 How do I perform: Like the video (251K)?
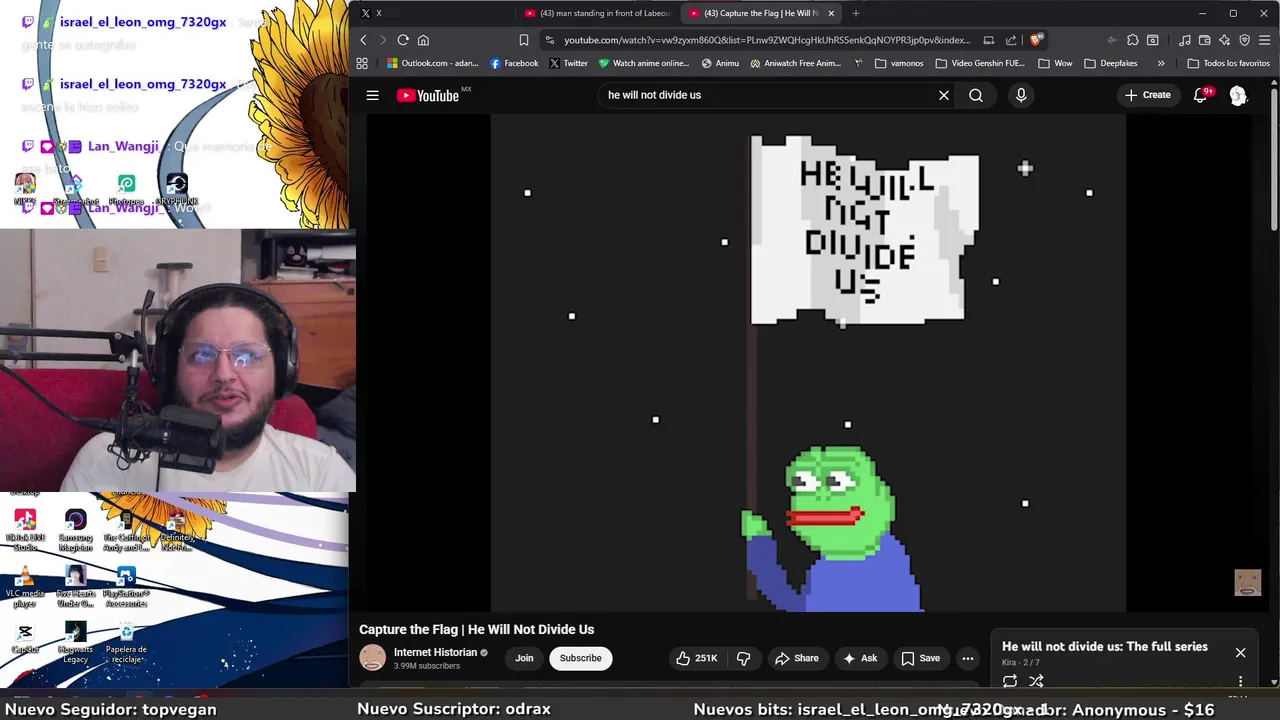pos(696,658)
